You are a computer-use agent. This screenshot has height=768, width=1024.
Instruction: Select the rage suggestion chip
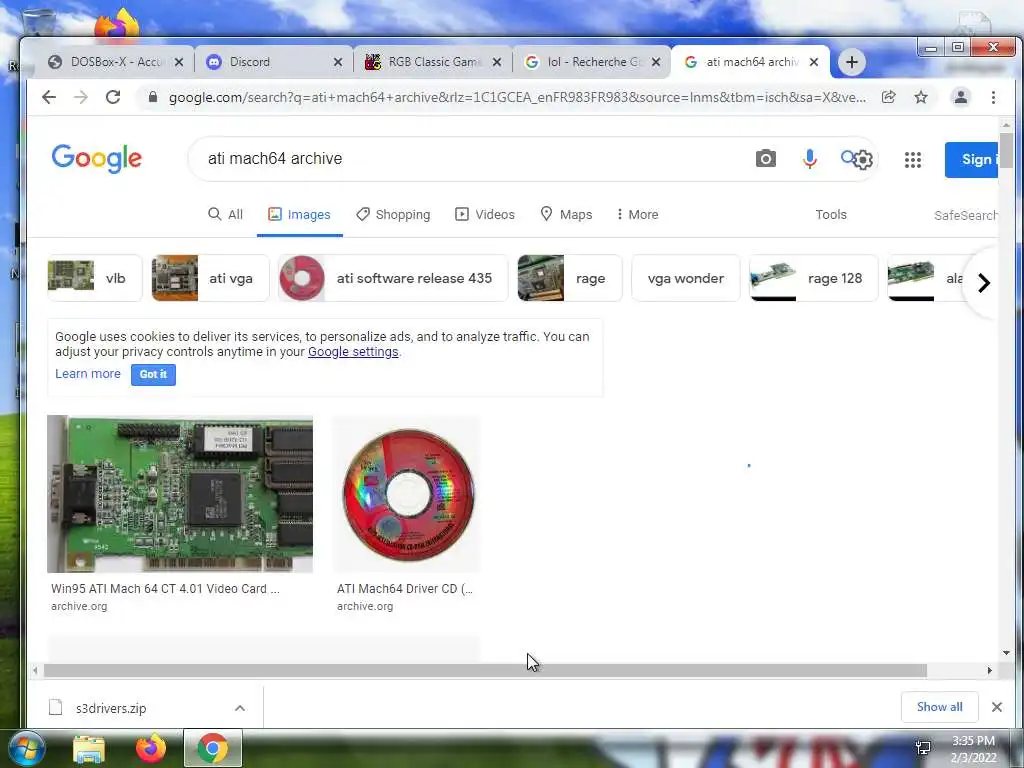coord(569,278)
